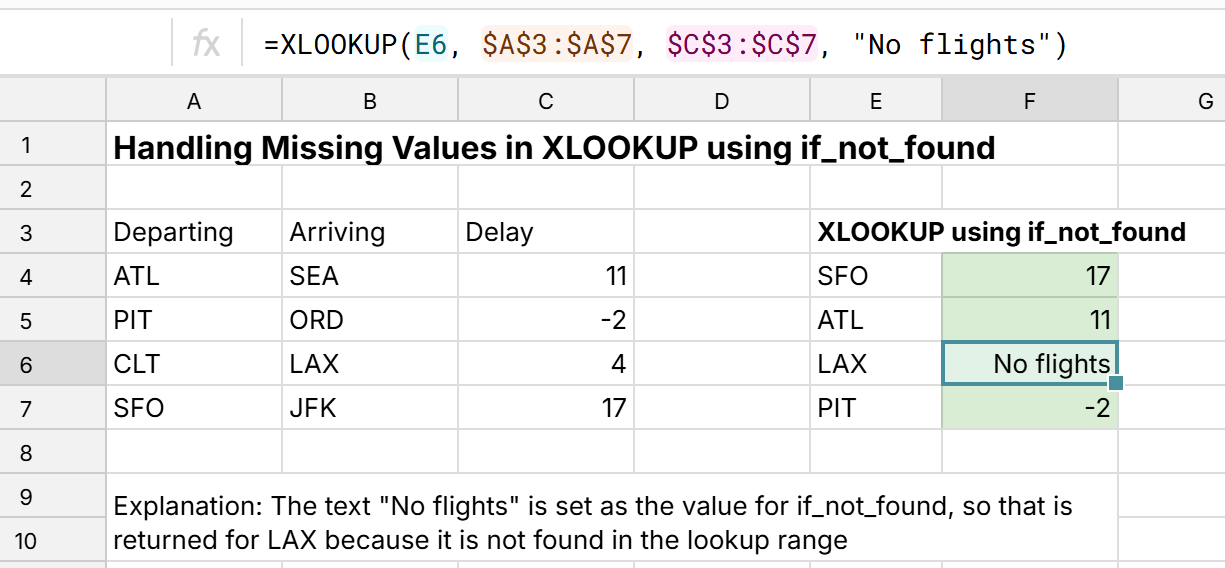Select column C header
The width and height of the screenshot is (1225, 568).
(x=545, y=100)
